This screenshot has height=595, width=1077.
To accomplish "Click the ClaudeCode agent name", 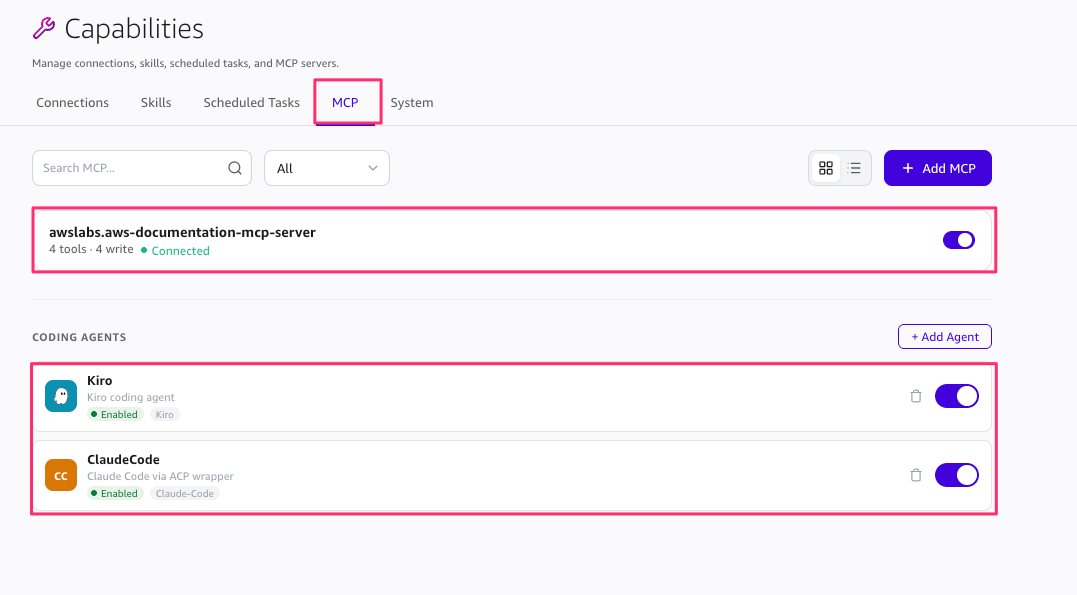I will [x=123, y=460].
